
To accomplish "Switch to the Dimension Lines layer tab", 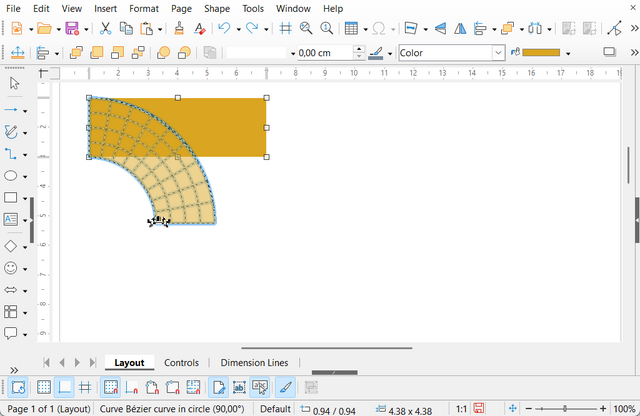I will (x=254, y=363).
